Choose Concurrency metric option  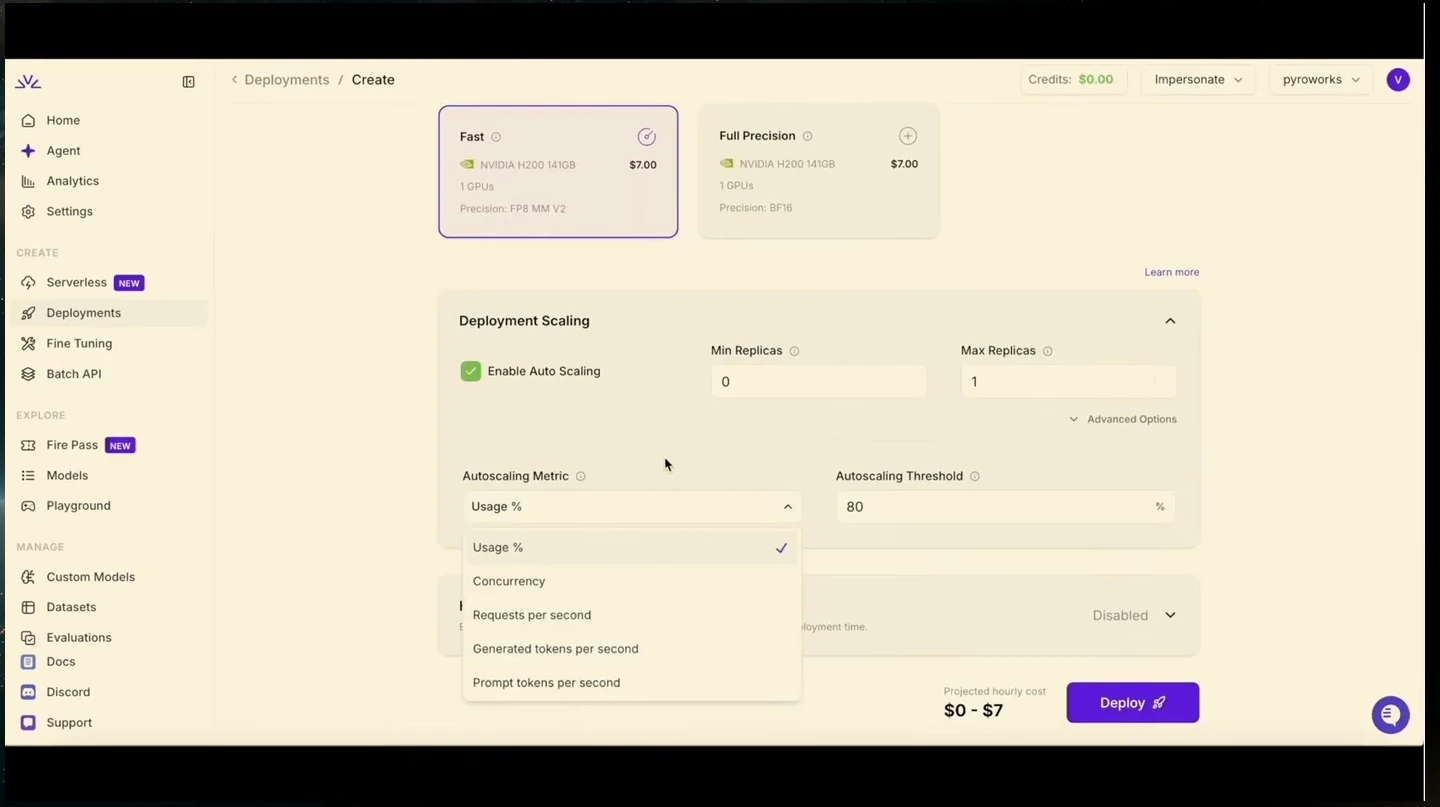(x=631, y=581)
